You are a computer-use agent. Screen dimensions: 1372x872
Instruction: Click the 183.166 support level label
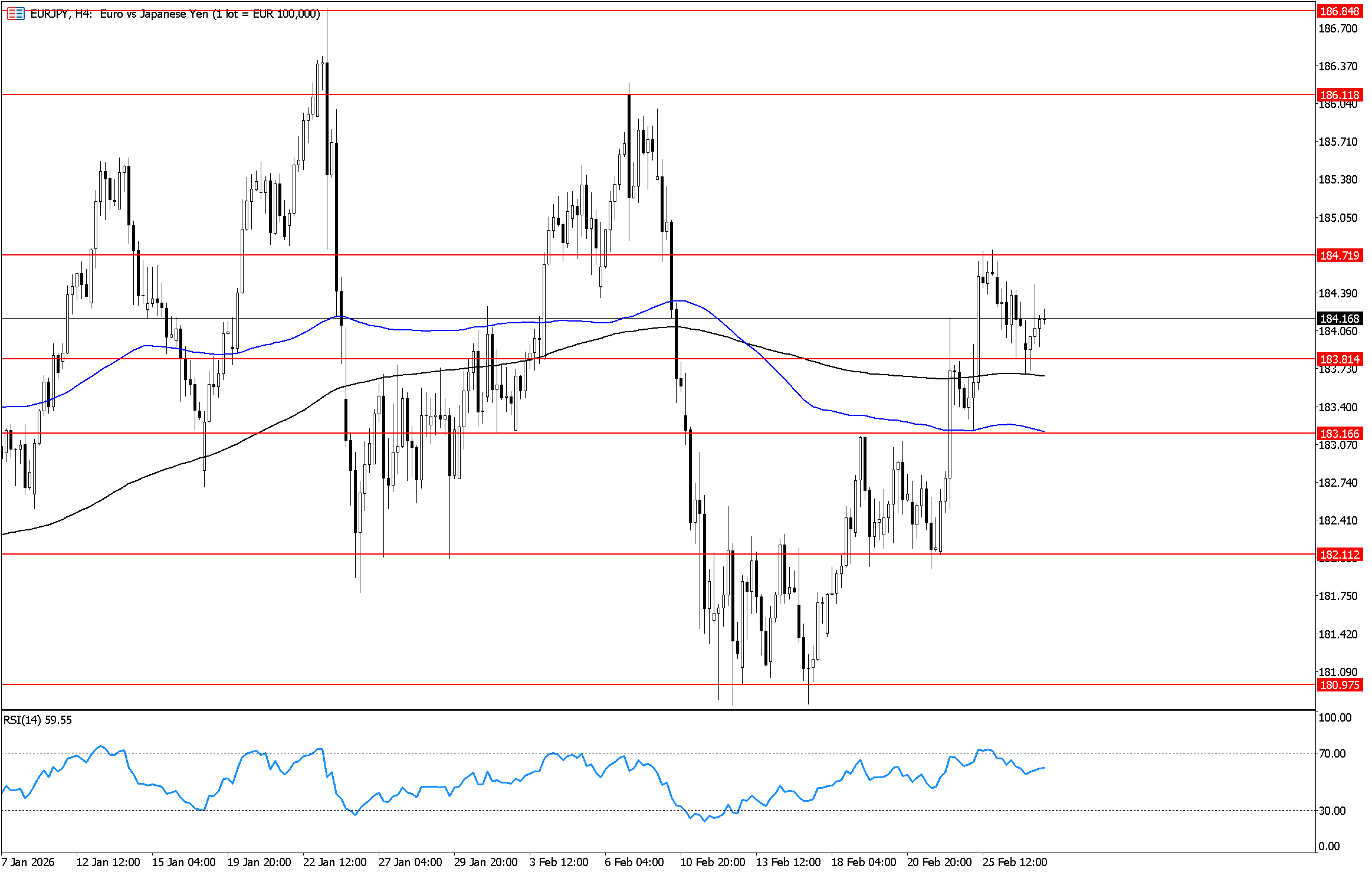[1339, 433]
